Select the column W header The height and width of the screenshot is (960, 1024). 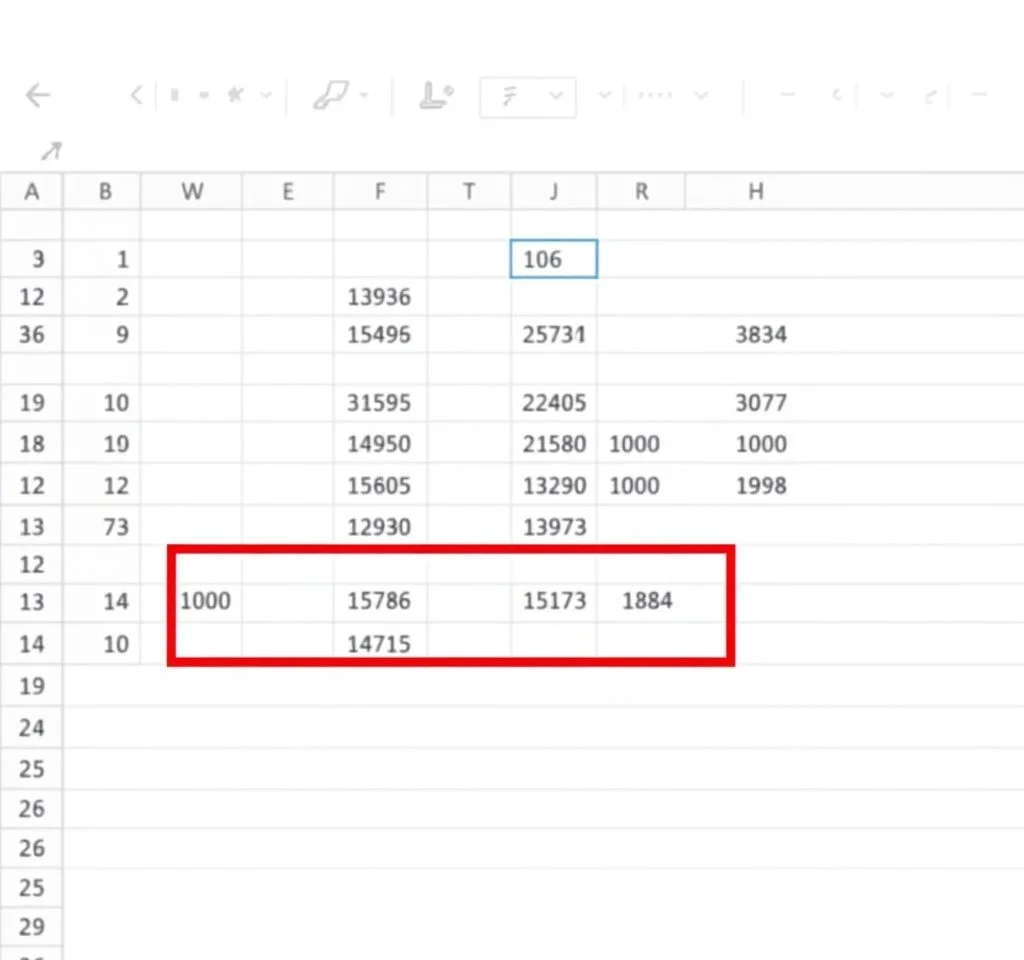[192, 192]
